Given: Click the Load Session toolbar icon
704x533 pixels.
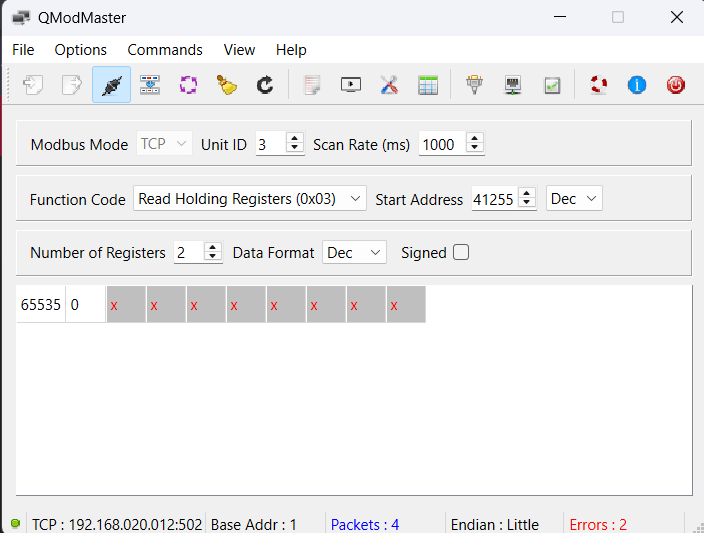Looking at the screenshot, I should pos(33,85).
